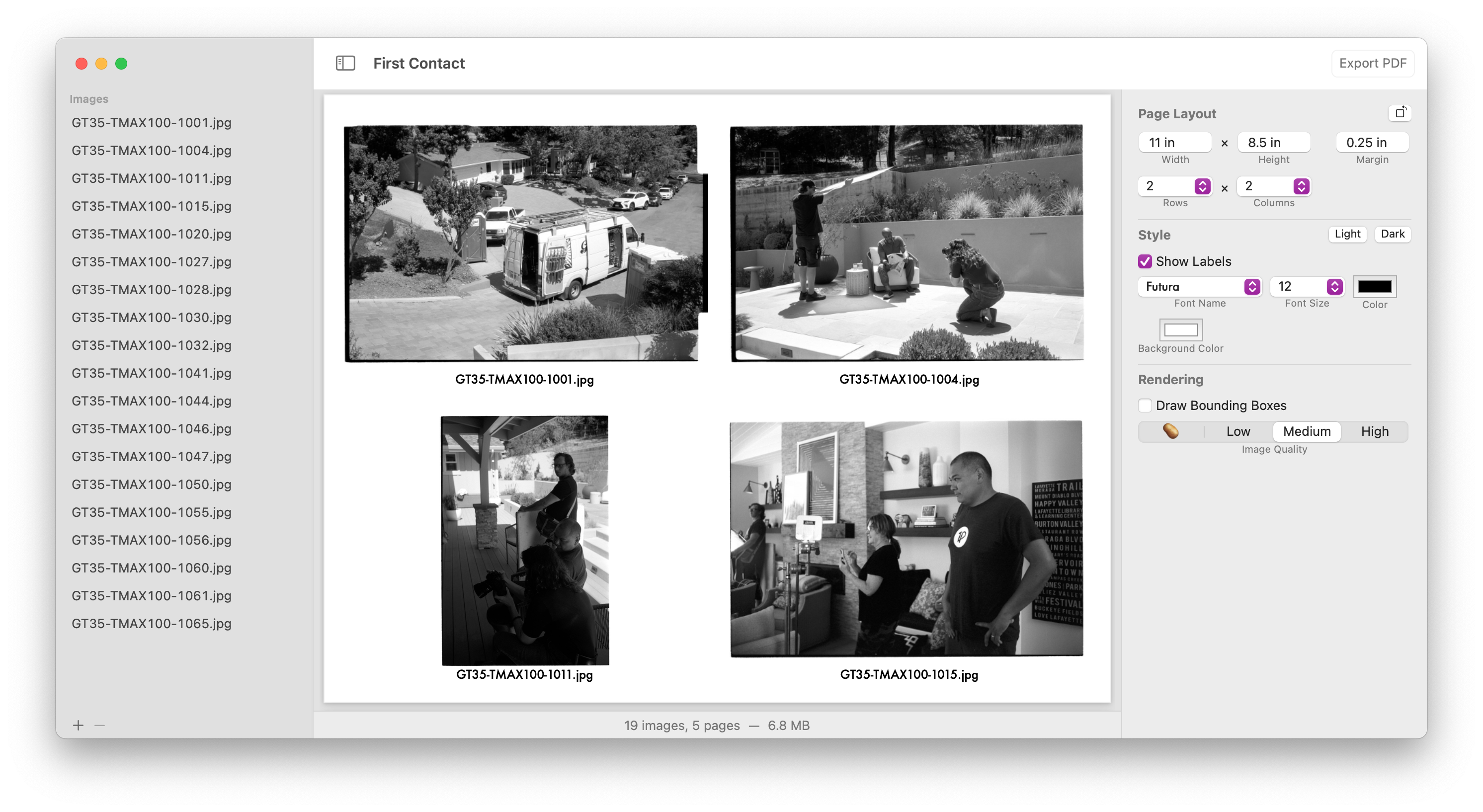The image size is (1483, 812).
Task: Select Low image quality segment
Action: tap(1238, 431)
